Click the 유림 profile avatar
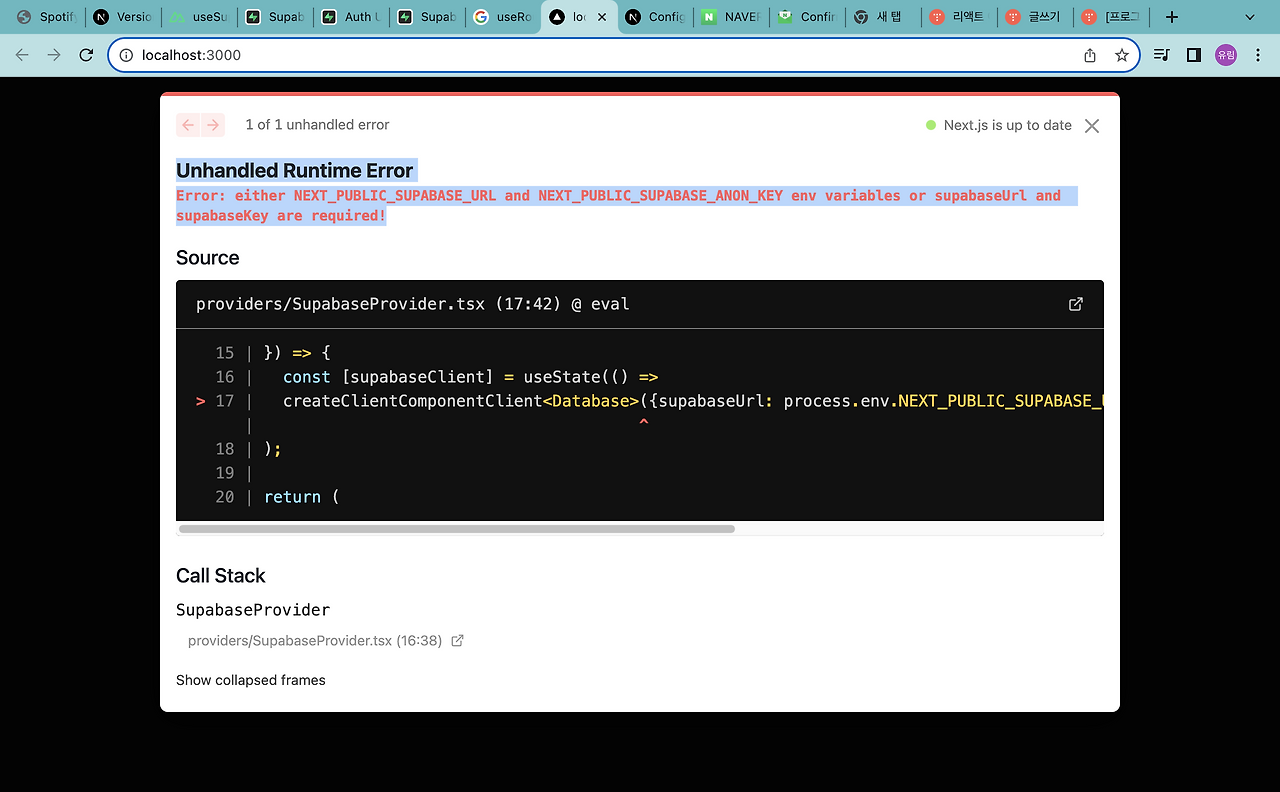1280x792 pixels. click(x=1225, y=55)
